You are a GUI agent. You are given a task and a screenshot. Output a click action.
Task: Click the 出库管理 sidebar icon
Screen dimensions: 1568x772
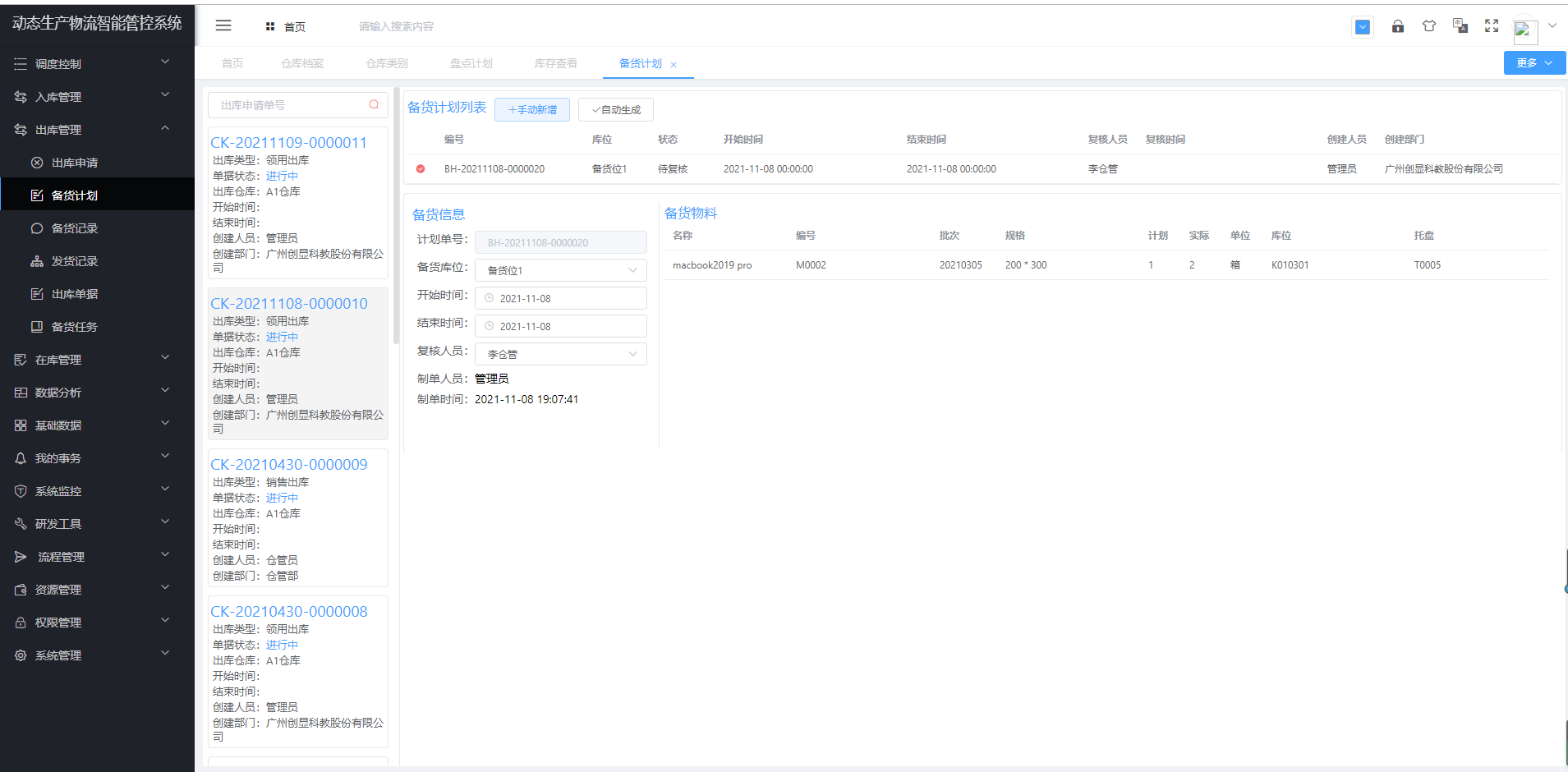pyautogui.click(x=21, y=130)
